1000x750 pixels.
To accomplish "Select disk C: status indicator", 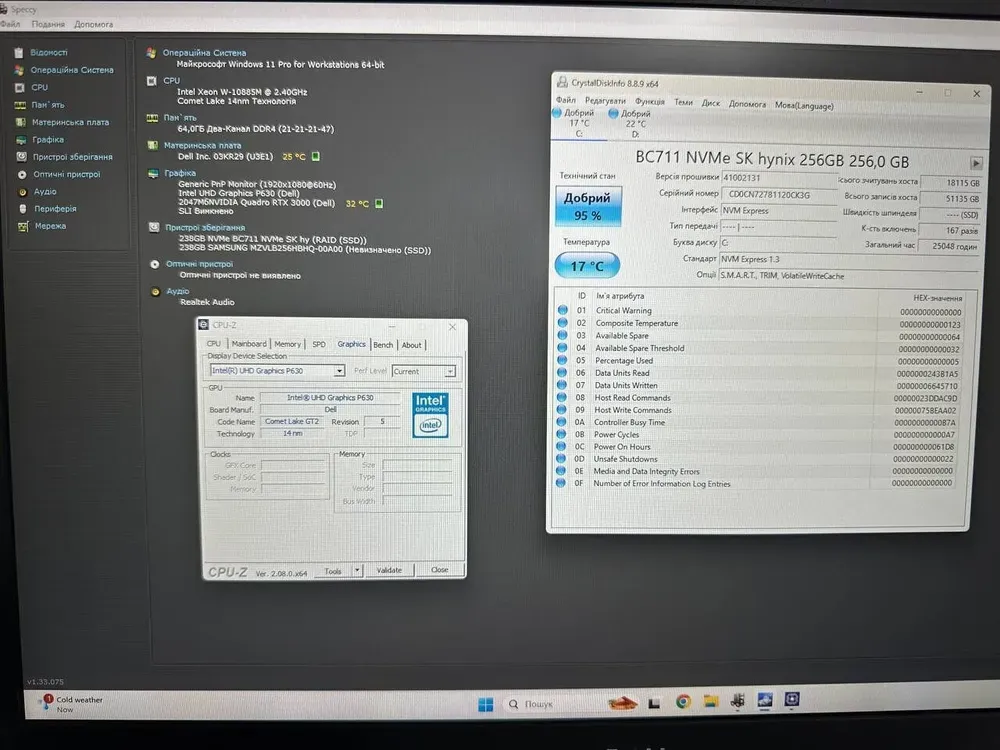I will coord(578,118).
